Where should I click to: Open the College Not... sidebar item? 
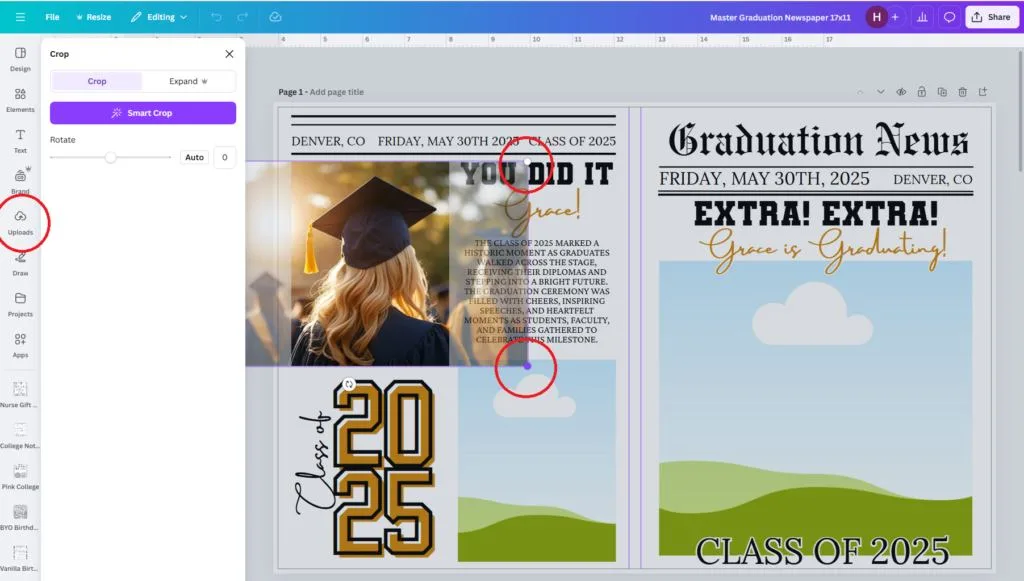[x=20, y=435]
